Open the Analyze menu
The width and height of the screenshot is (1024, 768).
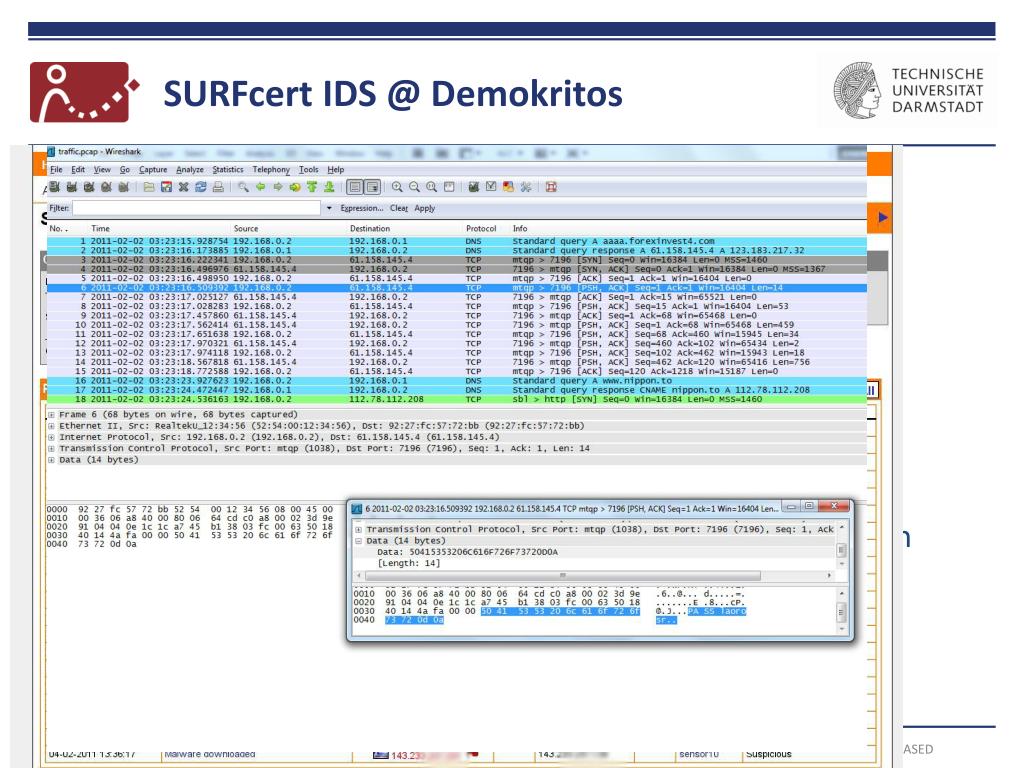point(190,170)
